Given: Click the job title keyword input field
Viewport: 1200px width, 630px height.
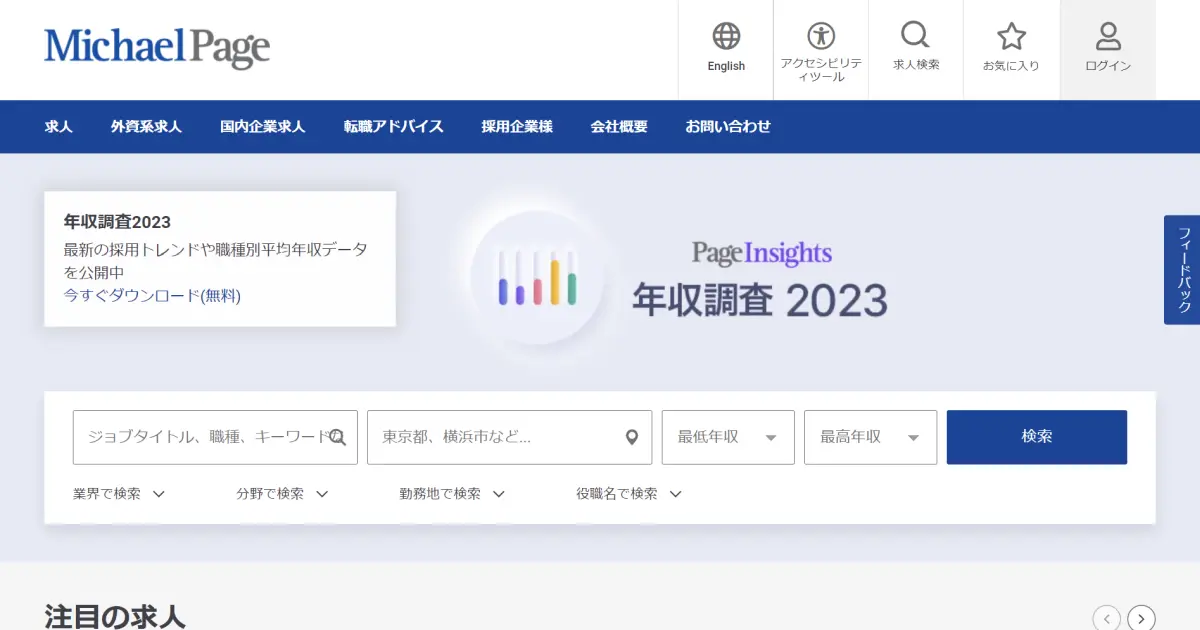Looking at the screenshot, I should (x=215, y=437).
